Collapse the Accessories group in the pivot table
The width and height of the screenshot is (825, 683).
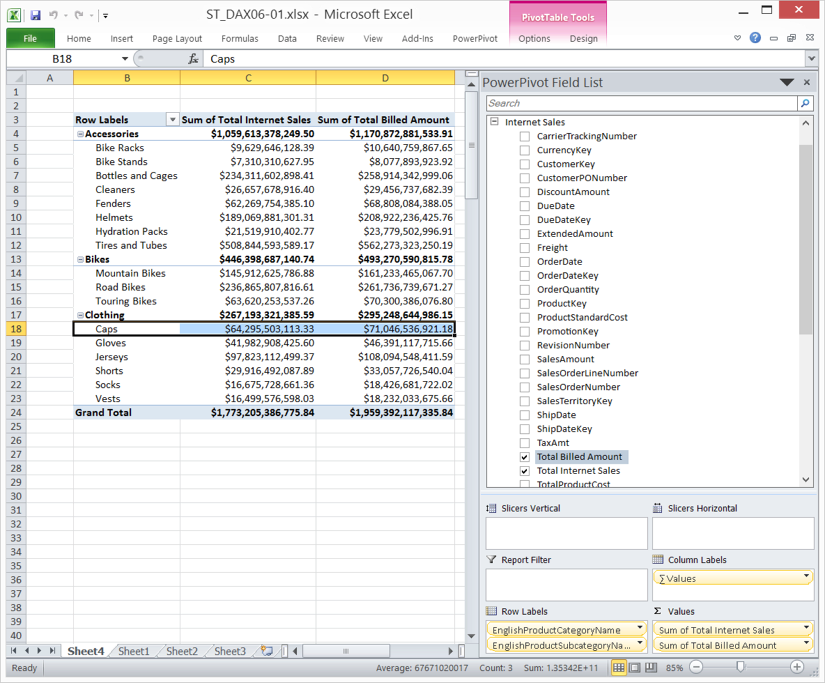coord(80,134)
